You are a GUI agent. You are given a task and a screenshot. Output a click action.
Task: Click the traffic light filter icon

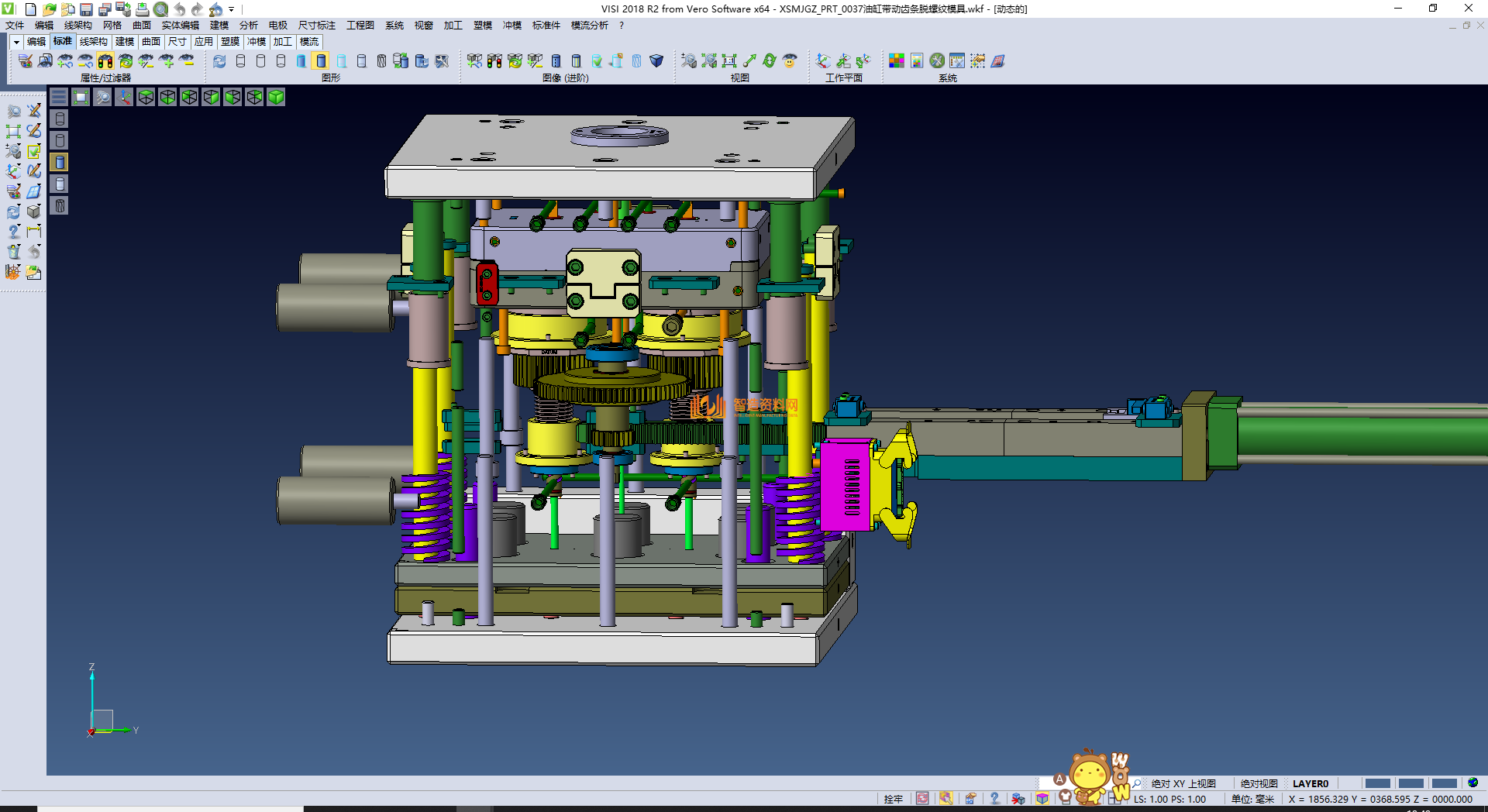point(105,61)
